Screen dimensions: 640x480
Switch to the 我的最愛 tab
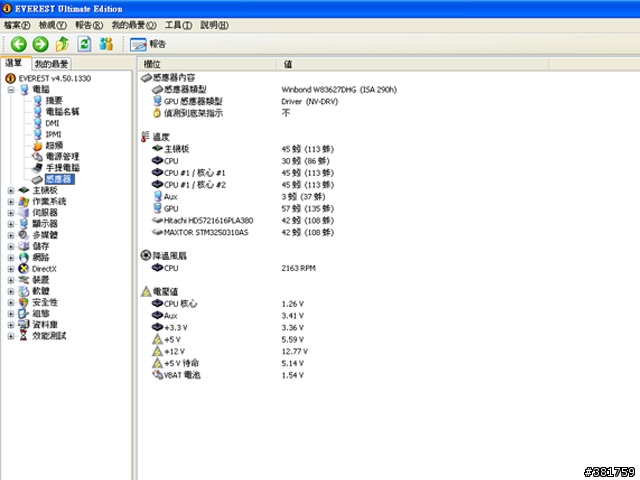[x=51, y=64]
